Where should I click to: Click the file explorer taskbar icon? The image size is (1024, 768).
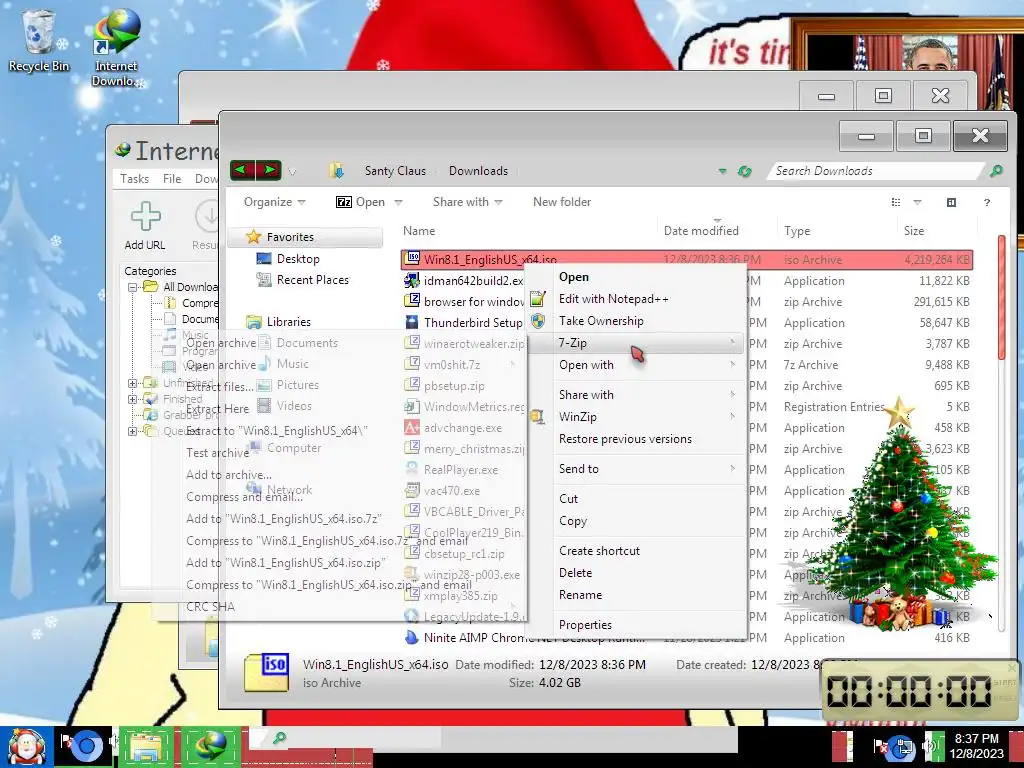146,746
